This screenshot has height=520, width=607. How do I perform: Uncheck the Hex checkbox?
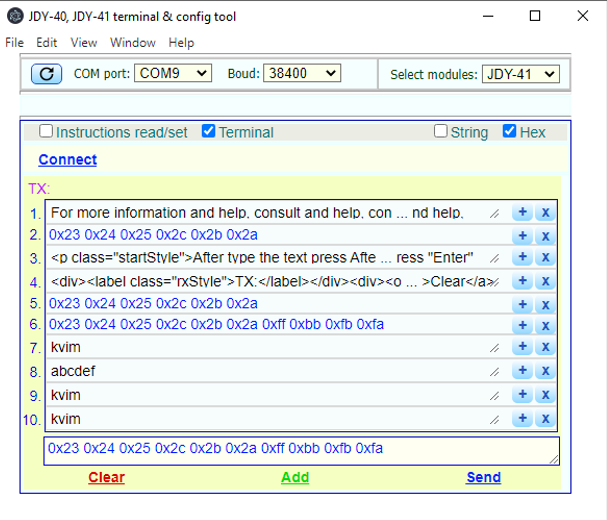pyautogui.click(x=509, y=131)
